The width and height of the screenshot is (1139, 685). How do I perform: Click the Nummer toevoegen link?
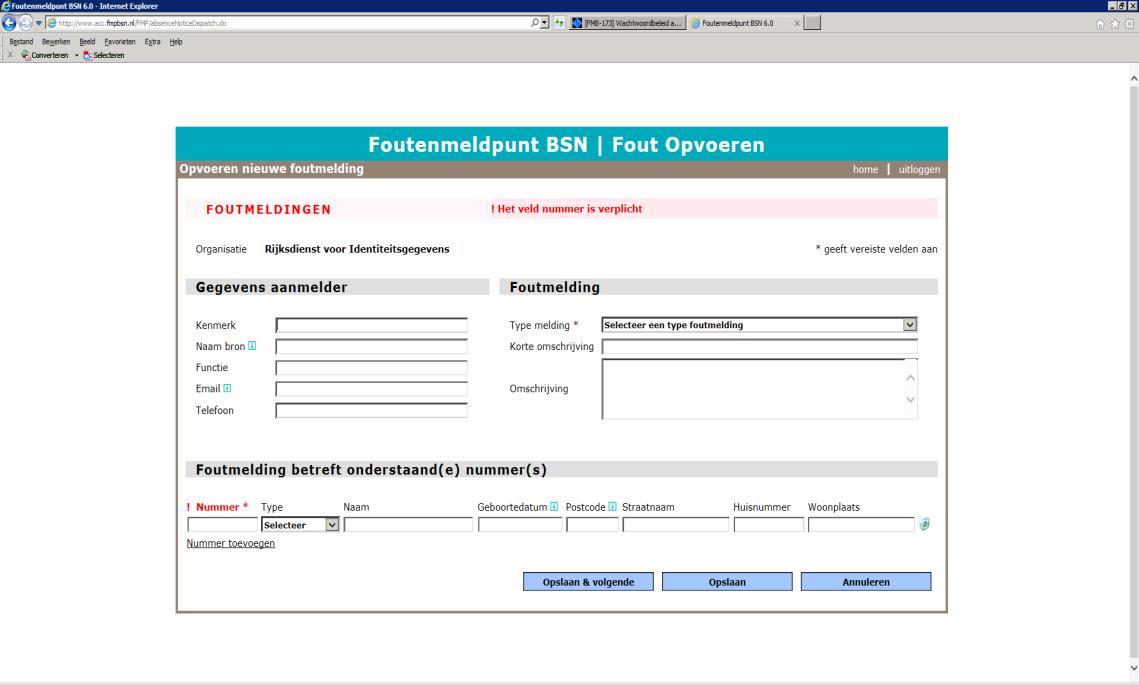(230, 543)
